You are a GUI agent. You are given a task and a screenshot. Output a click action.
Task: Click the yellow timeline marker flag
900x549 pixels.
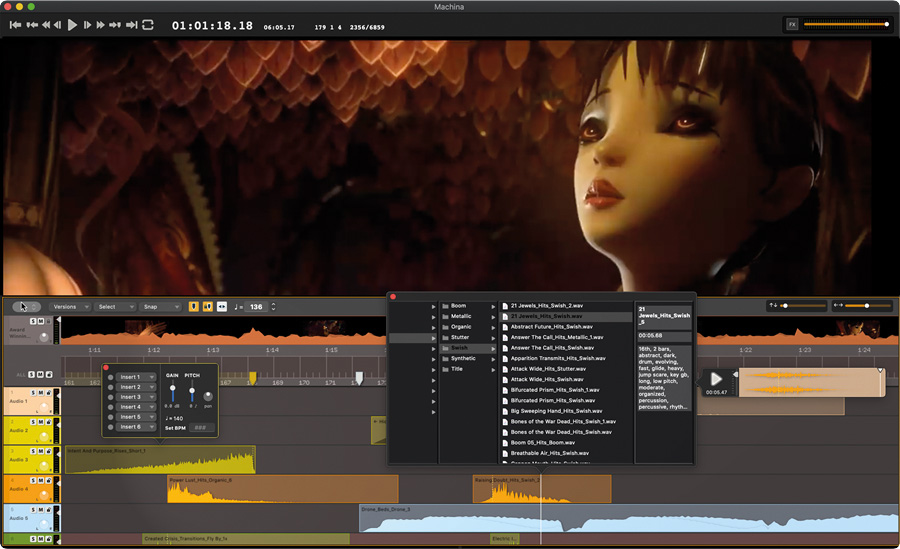(x=253, y=377)
